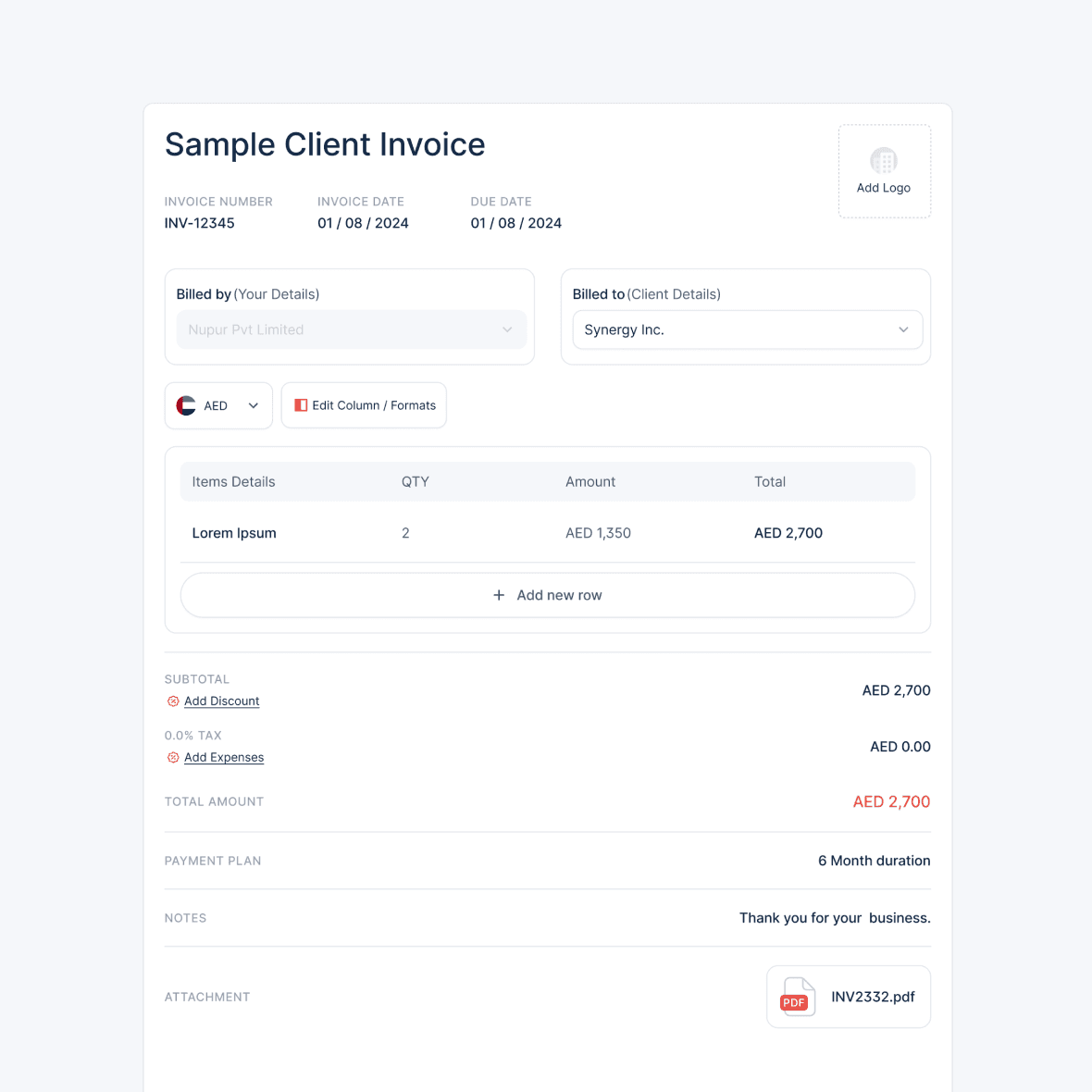
Task: Click the 6 Month duration value
Action: (x=874, y=862)
